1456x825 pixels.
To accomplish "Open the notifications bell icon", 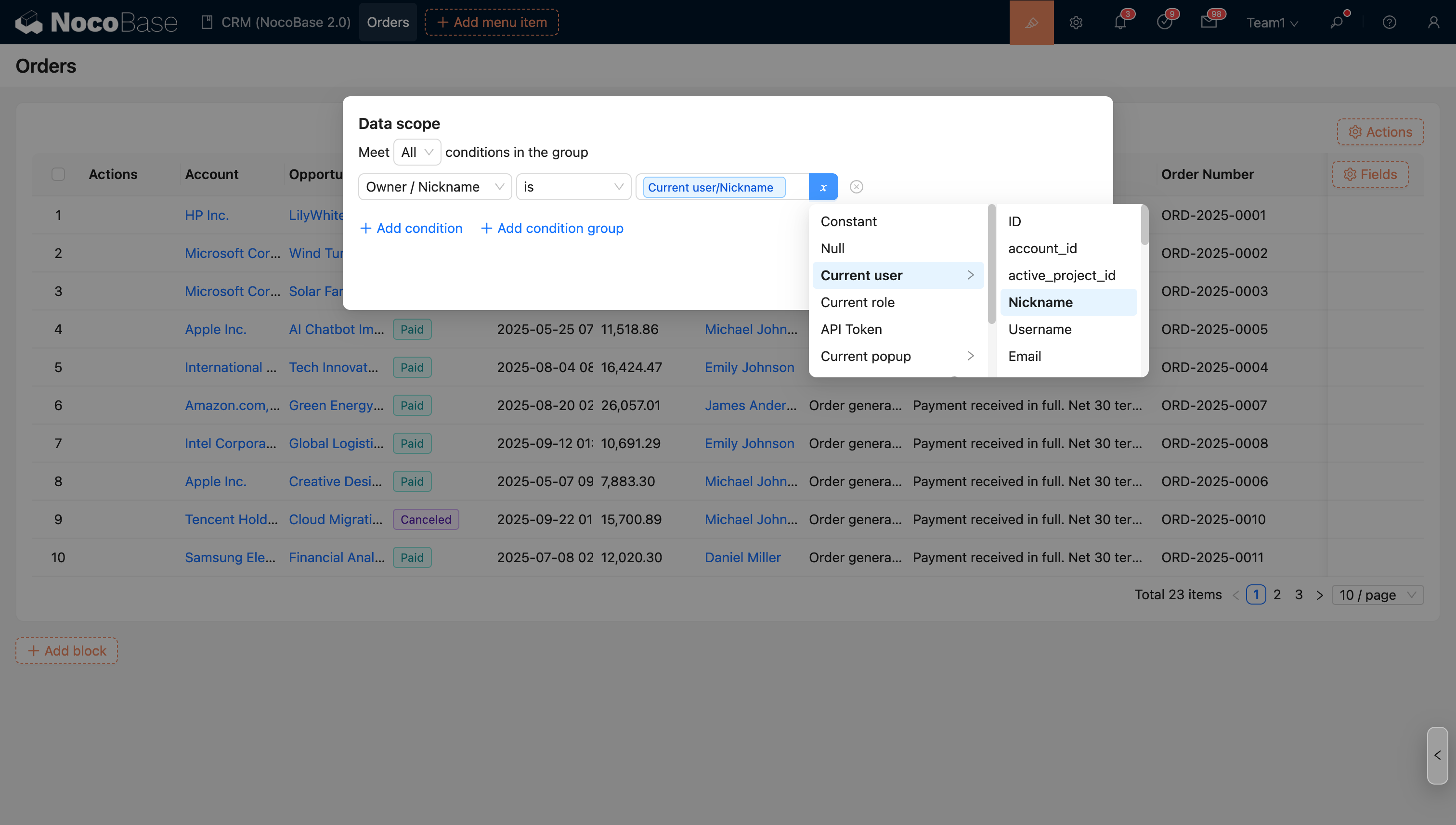I will pyautogui.click(x=1120, y=22).
